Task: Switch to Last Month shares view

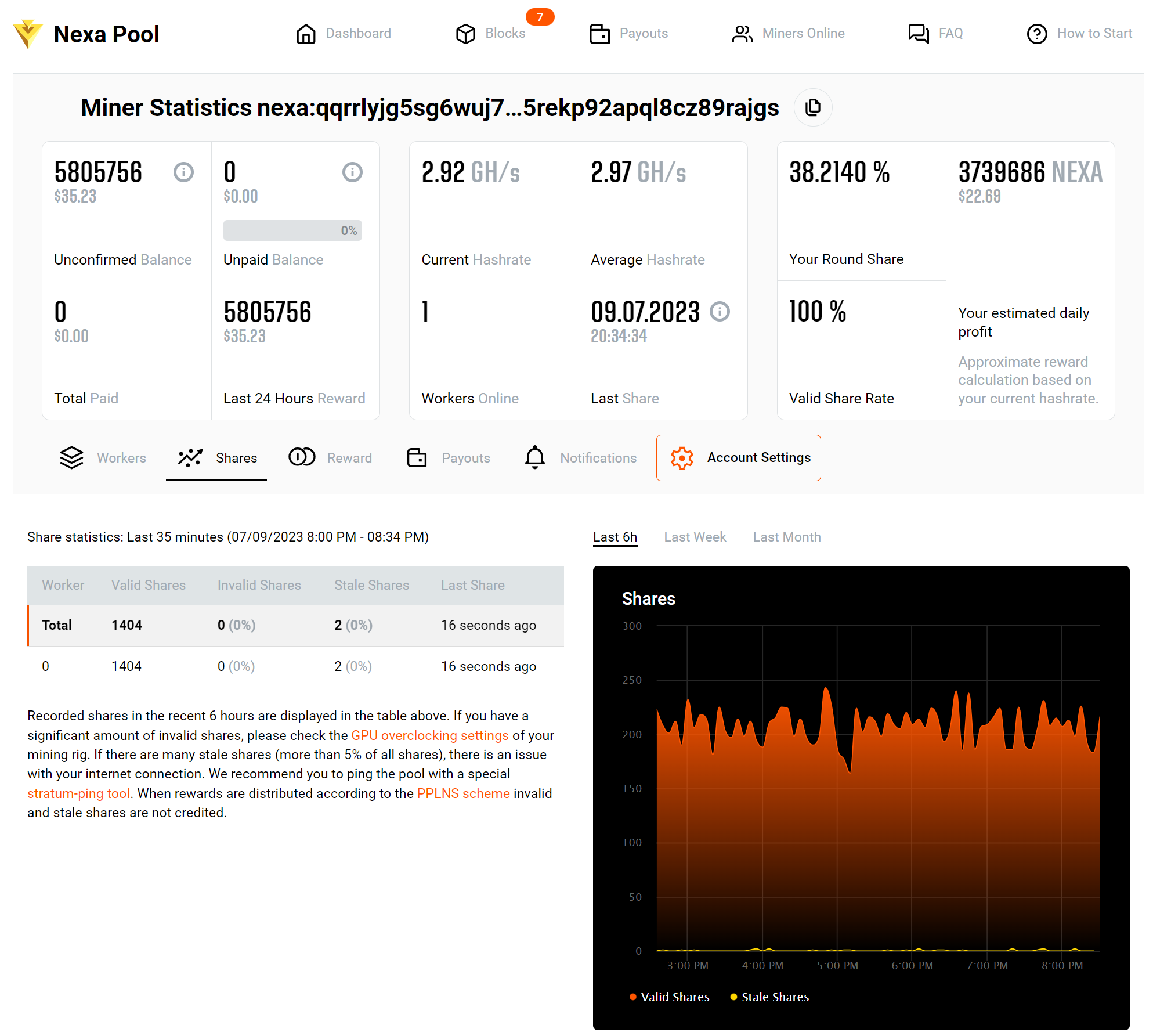Action: coord(787,537)
